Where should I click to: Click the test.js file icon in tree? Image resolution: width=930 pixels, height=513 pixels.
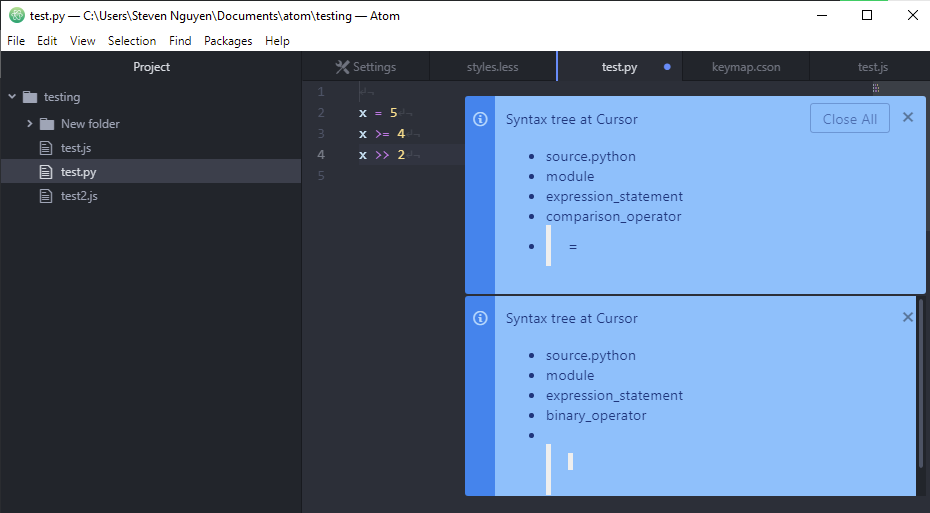(x=46, y=148)
